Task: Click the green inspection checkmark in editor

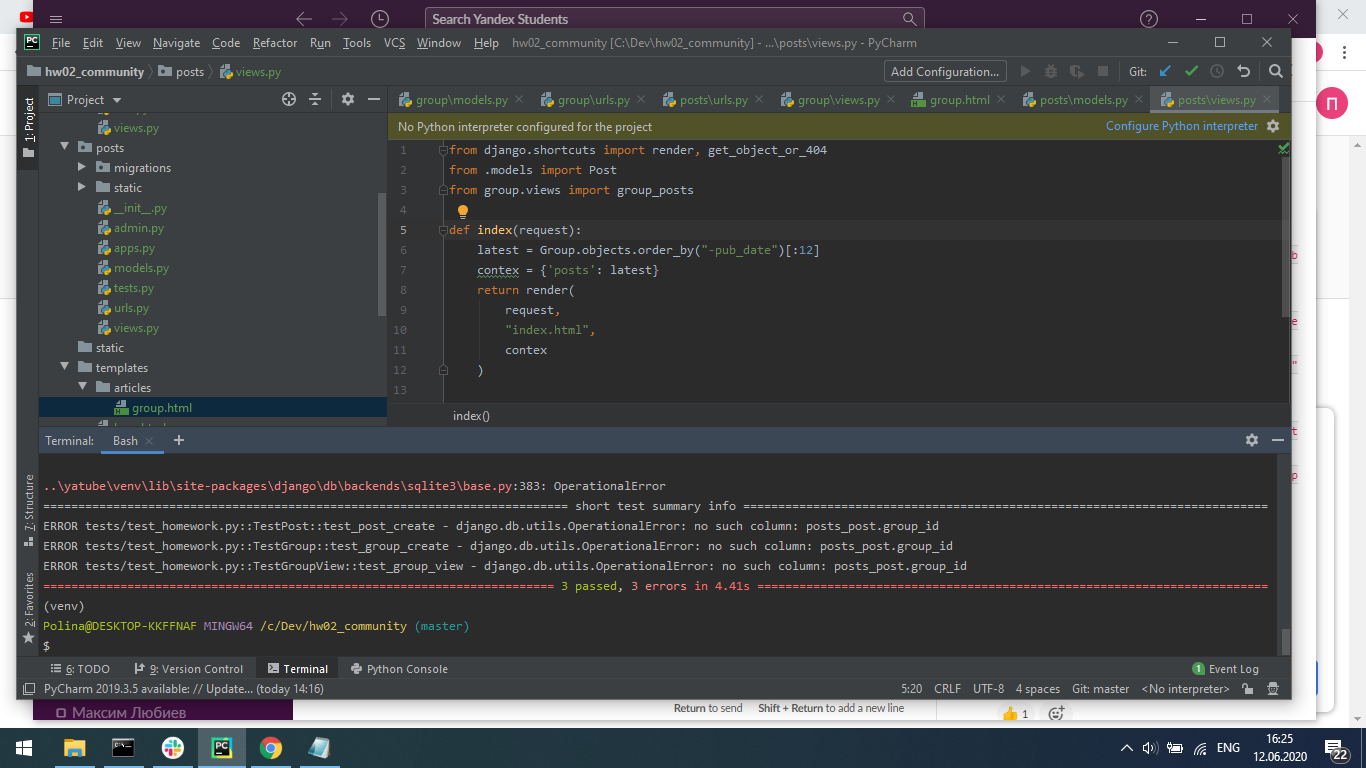Action: (1283, 148)
